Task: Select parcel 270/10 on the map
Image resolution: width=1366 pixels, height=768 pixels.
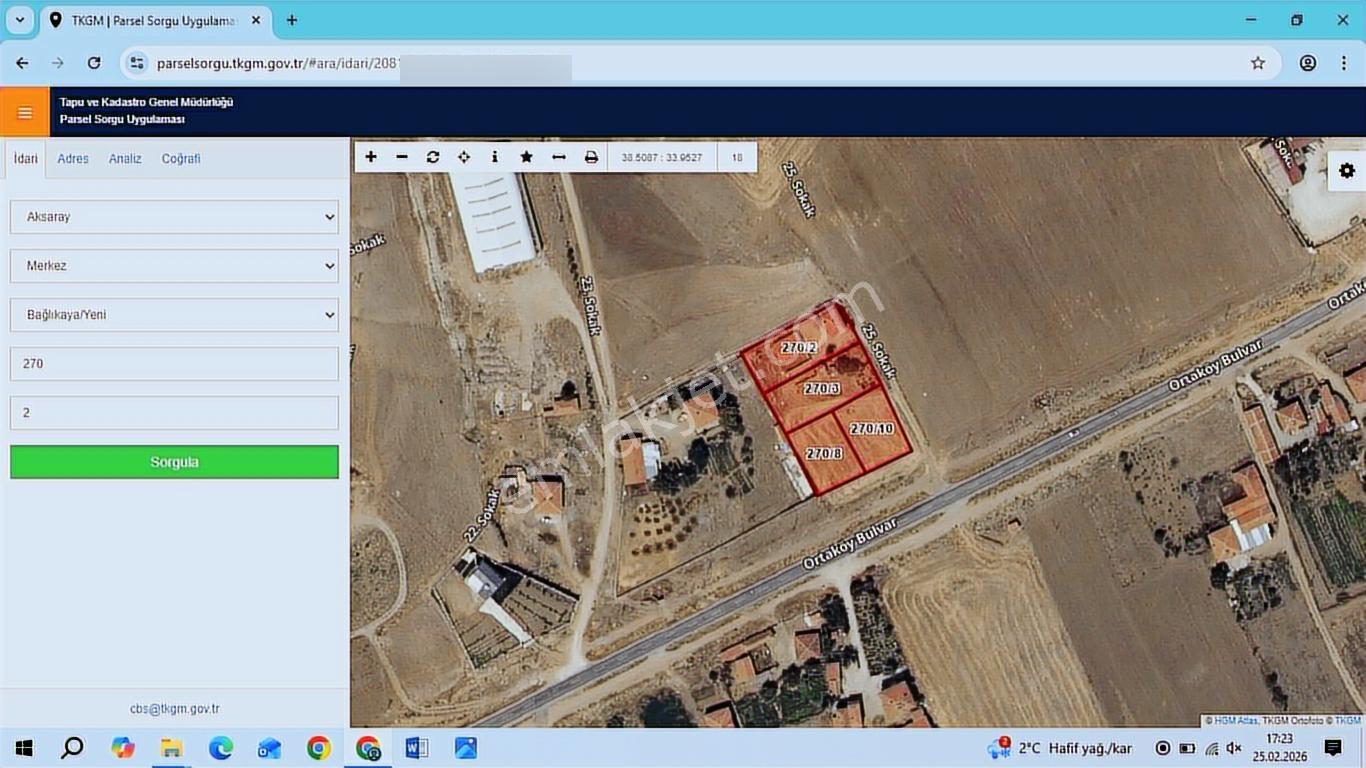Action: pos(871,429)
